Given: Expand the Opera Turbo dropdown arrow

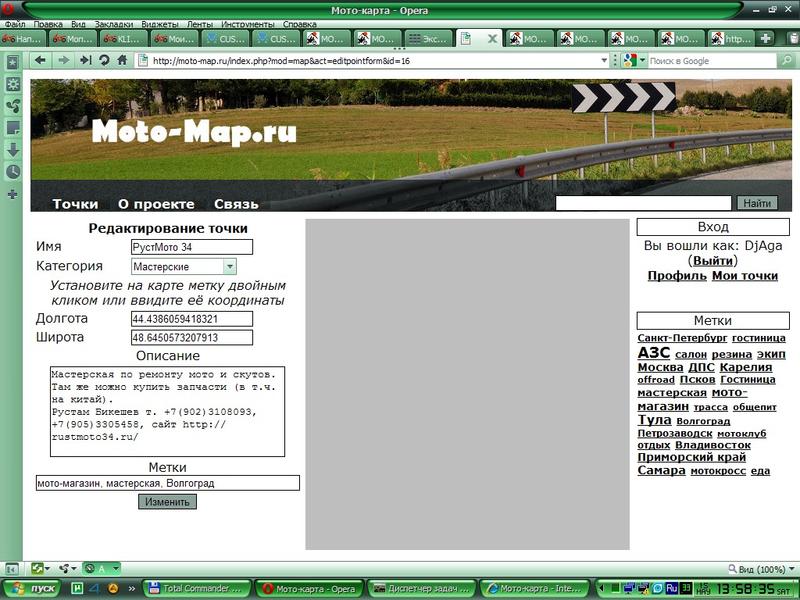Looking at the screenshot, I should tap(115, 568).
